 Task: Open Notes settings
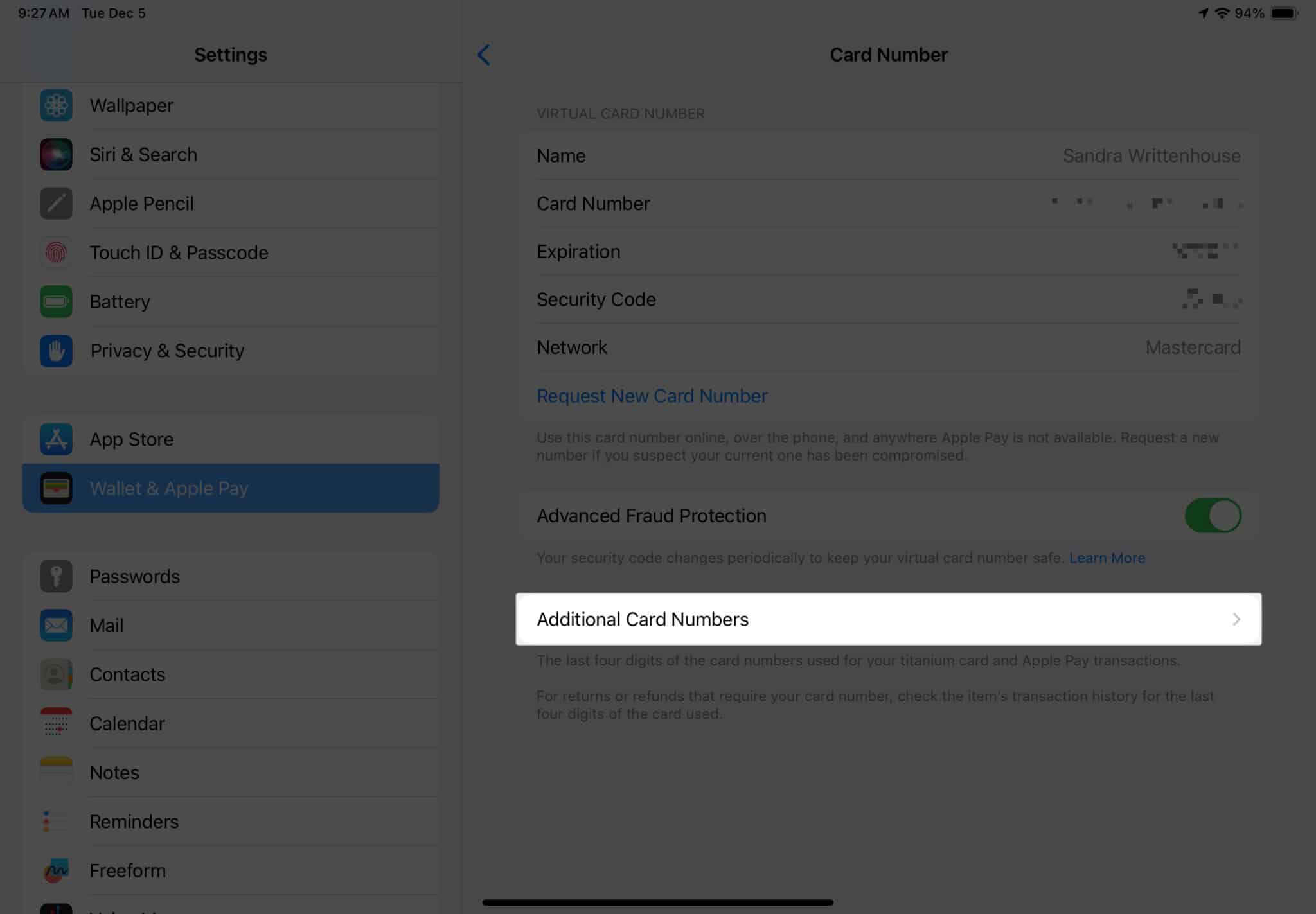click(x=114, y=772)
